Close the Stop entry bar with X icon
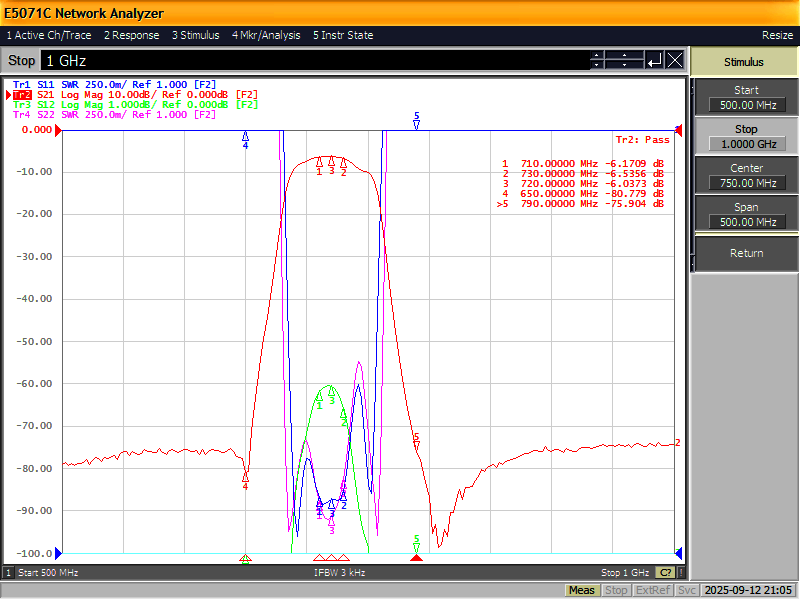The image size is (800, 600). coord(675,61)
